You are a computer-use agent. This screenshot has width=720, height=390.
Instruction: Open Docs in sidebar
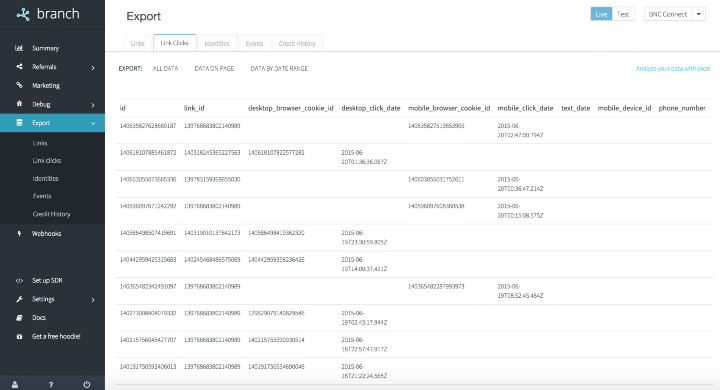(x=39, y=317)
